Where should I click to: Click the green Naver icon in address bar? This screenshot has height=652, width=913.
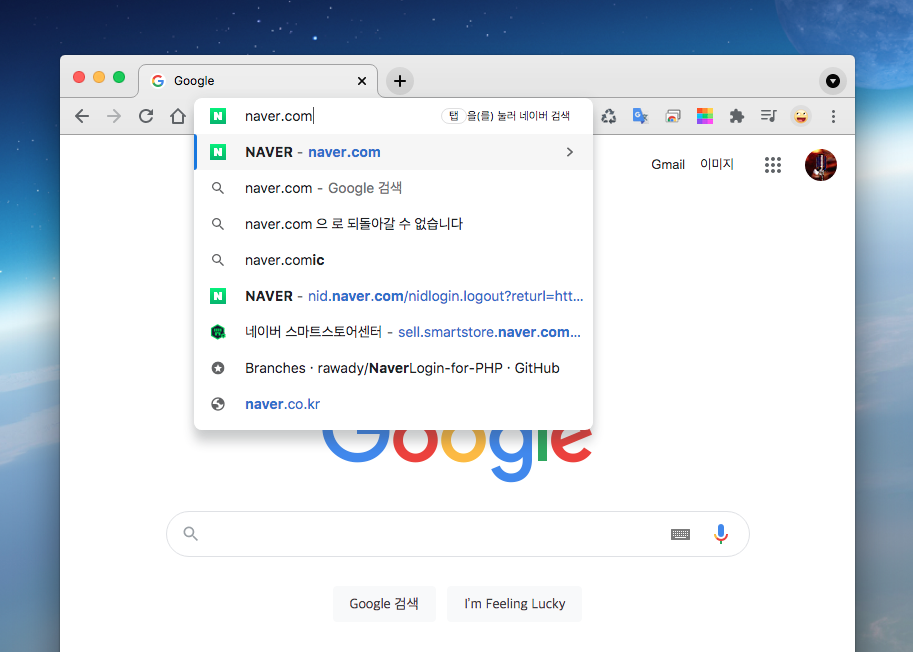(x=218, y=116)
